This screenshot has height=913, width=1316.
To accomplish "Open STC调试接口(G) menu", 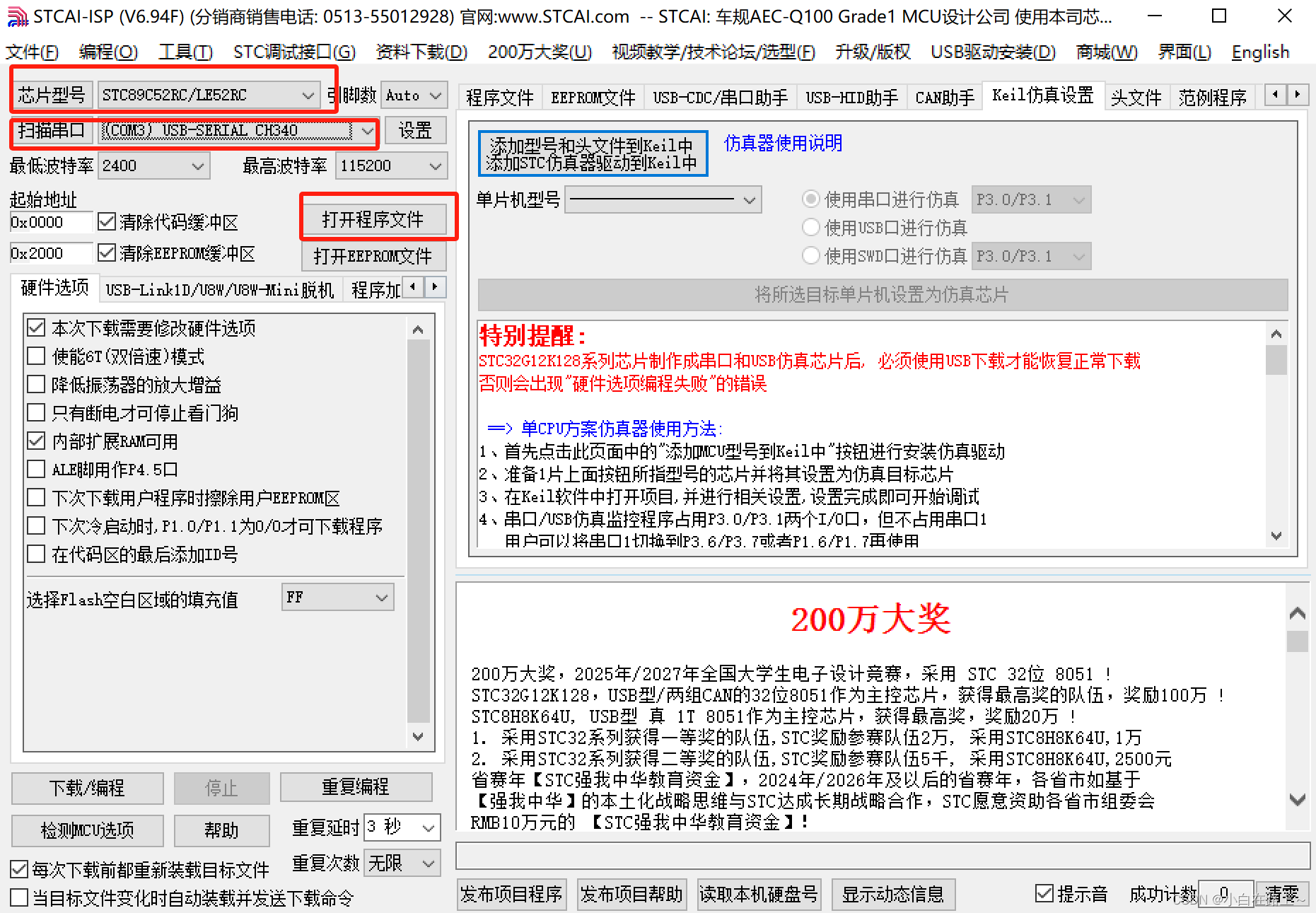I will [x=295, y=52].
